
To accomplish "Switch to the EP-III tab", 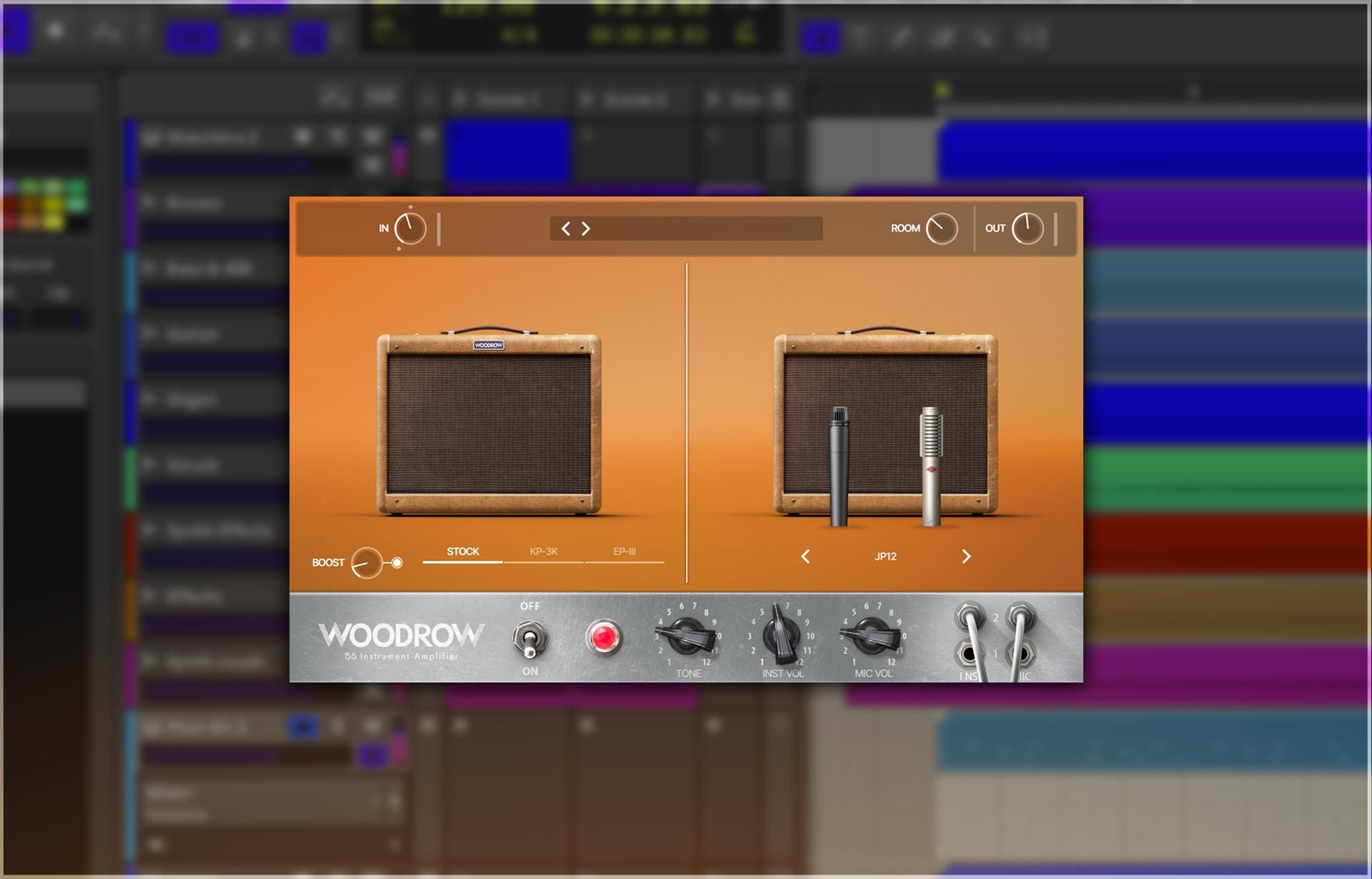I will 625,552.
